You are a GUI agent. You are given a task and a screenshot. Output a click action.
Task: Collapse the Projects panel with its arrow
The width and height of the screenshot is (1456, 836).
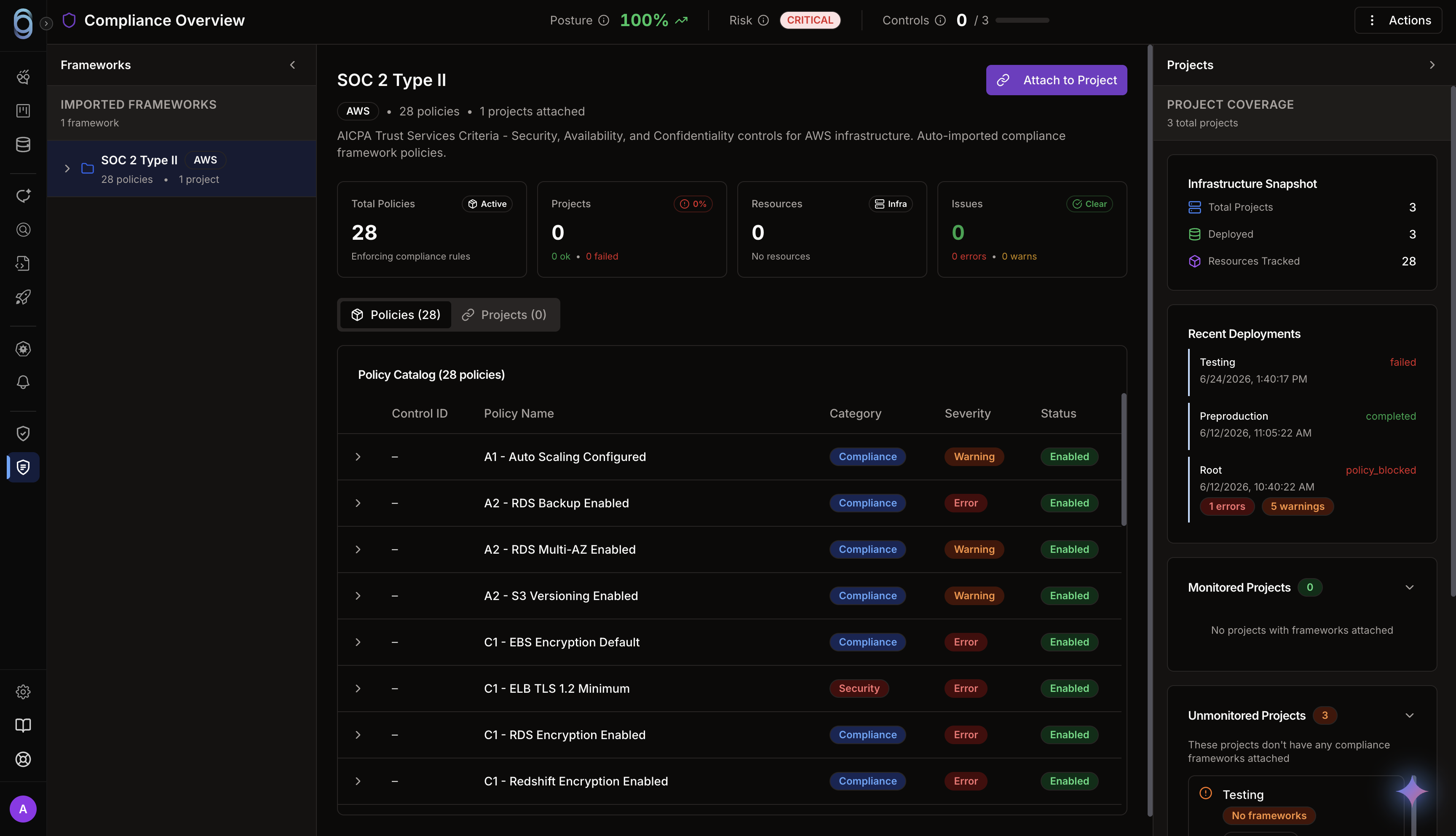coord(1432,65)
